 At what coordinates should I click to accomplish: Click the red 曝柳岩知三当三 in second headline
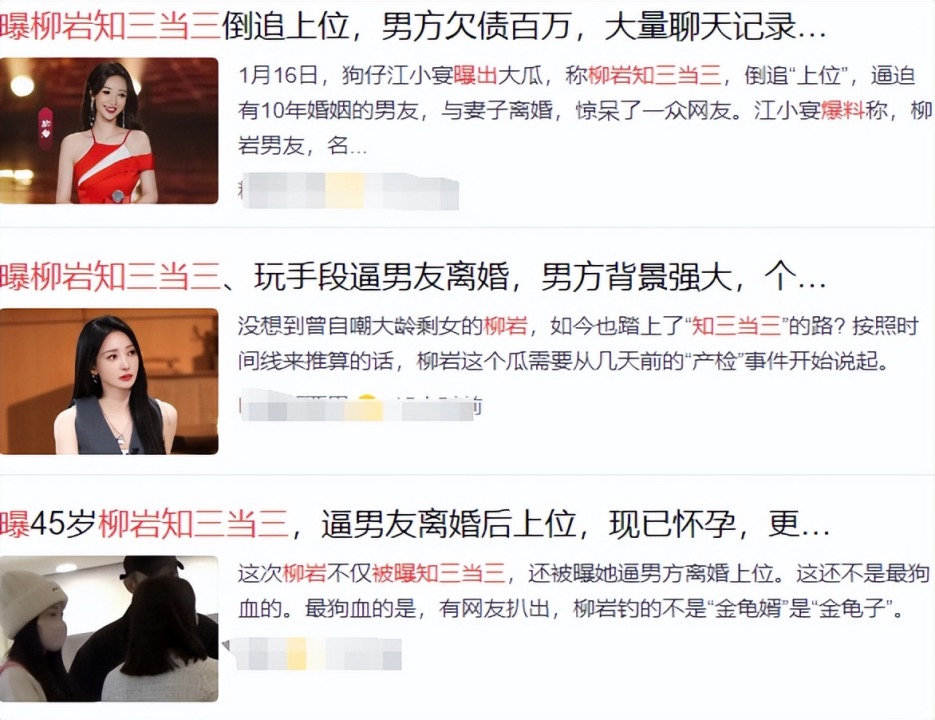pos(110,277)
